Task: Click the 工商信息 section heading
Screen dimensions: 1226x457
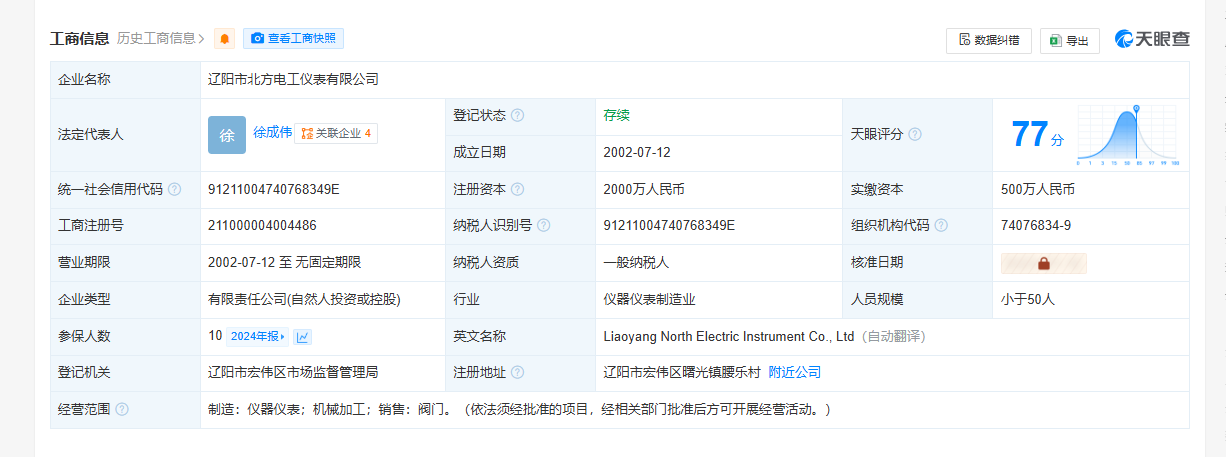Action: (80, 39)
